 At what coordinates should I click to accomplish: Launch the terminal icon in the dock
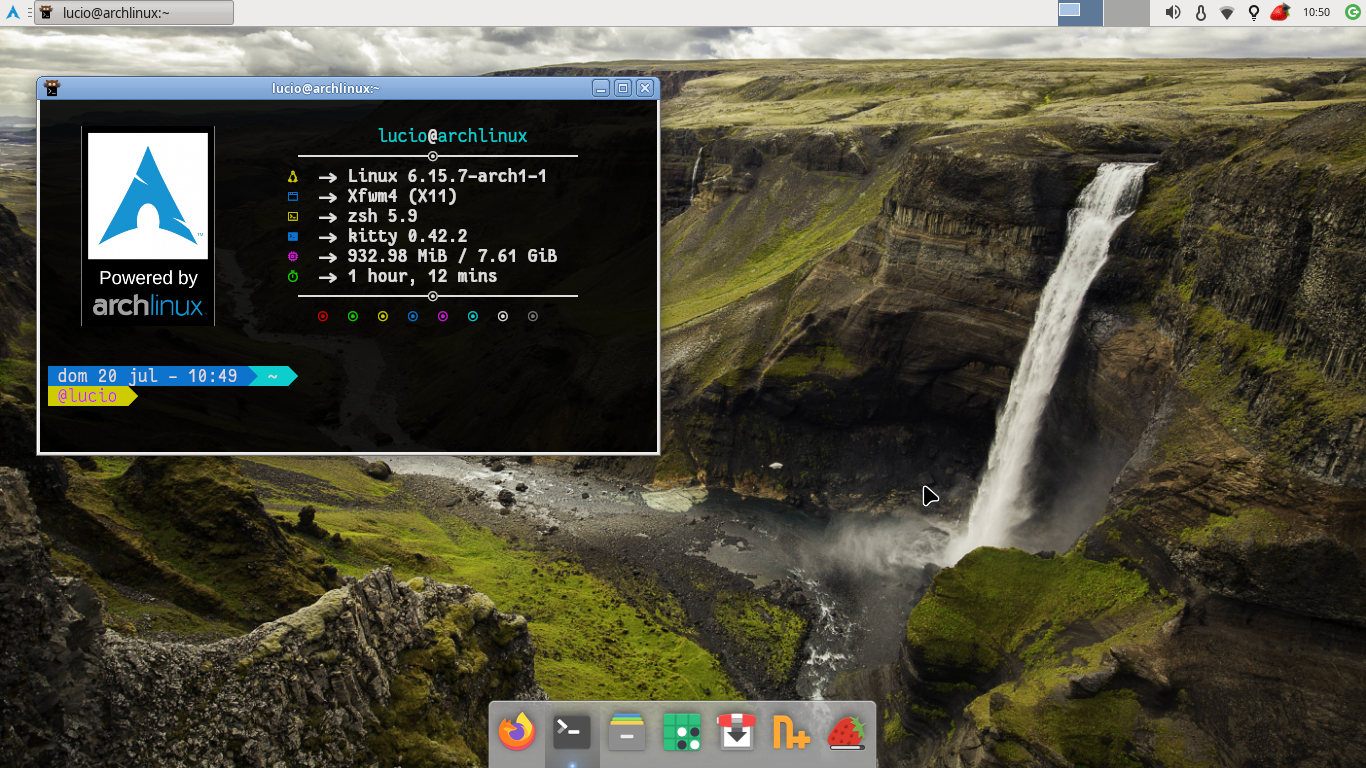[572, 732]
